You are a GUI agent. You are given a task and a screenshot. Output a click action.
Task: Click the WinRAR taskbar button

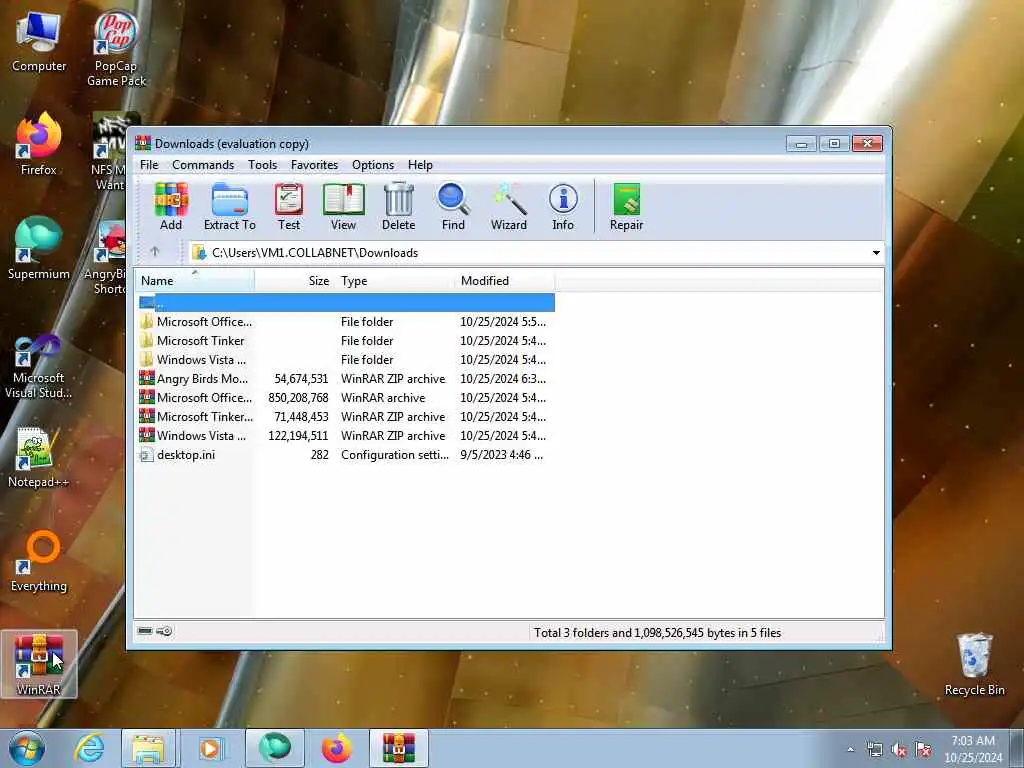click(x=399, y=748)
